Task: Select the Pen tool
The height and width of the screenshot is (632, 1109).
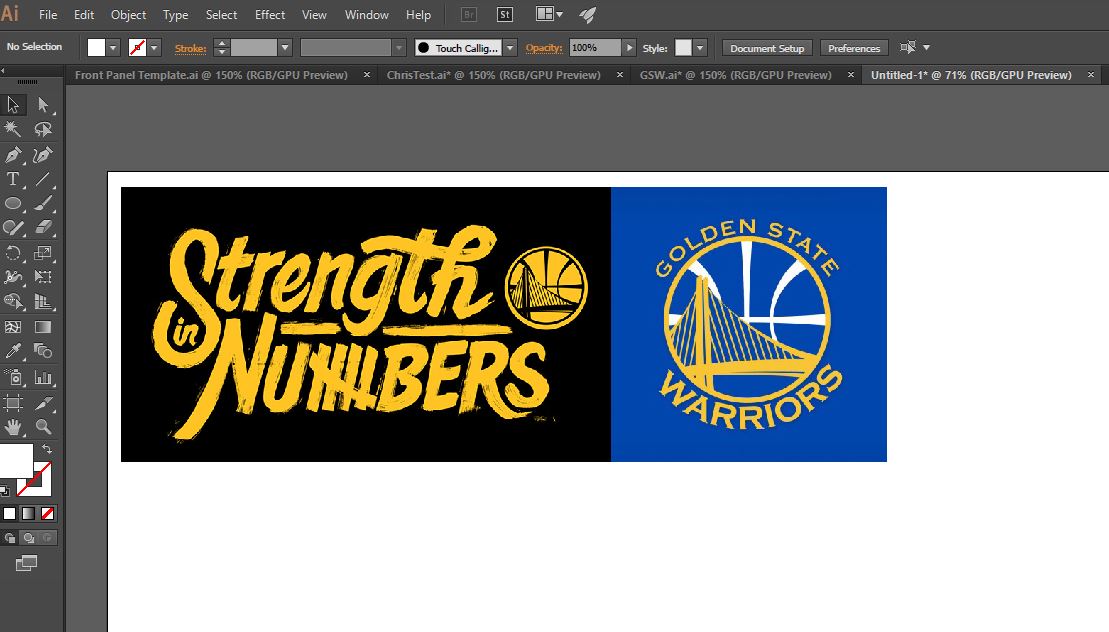Action: (x=13, y=154)
